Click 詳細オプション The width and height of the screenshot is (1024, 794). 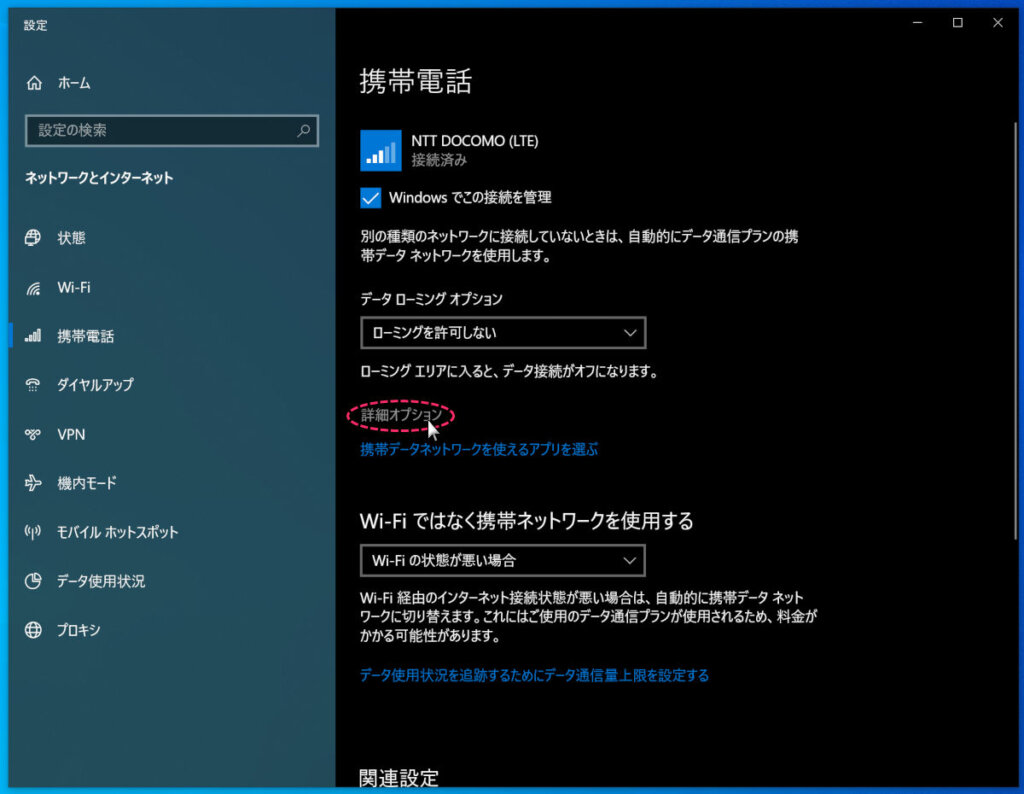[x=398, y=413]
